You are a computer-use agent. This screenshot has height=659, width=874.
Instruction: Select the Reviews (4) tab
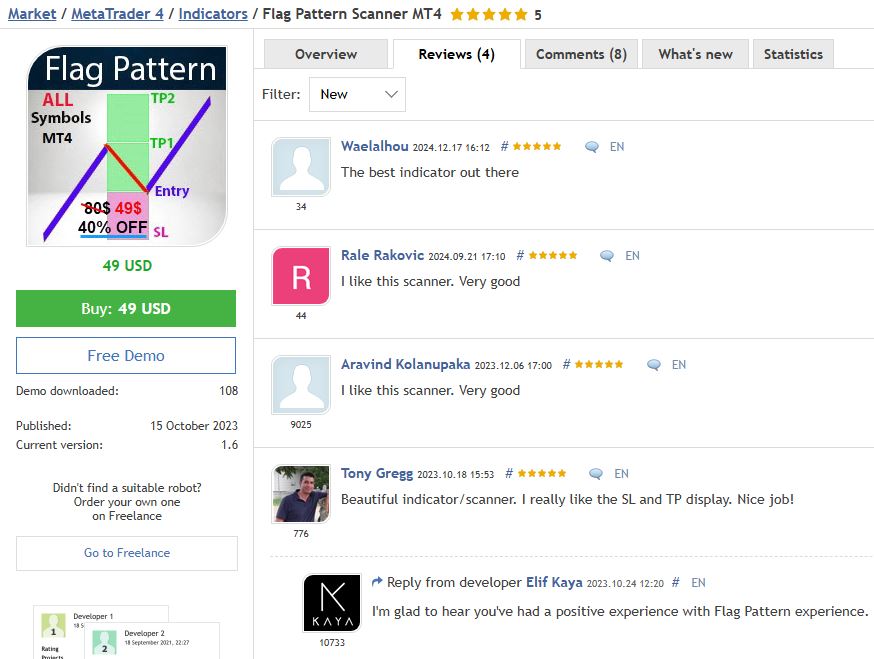[x=457, y=54]
